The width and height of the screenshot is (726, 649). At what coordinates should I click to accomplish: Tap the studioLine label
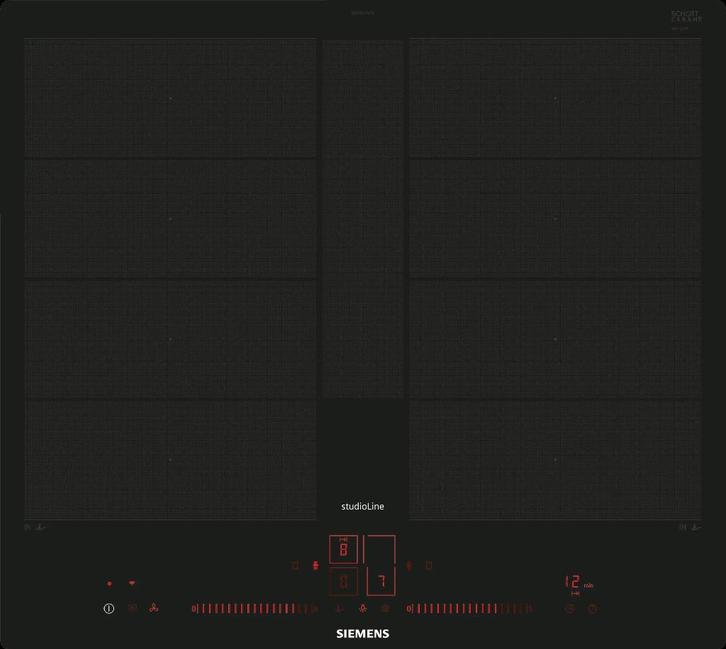pos(362,507)
